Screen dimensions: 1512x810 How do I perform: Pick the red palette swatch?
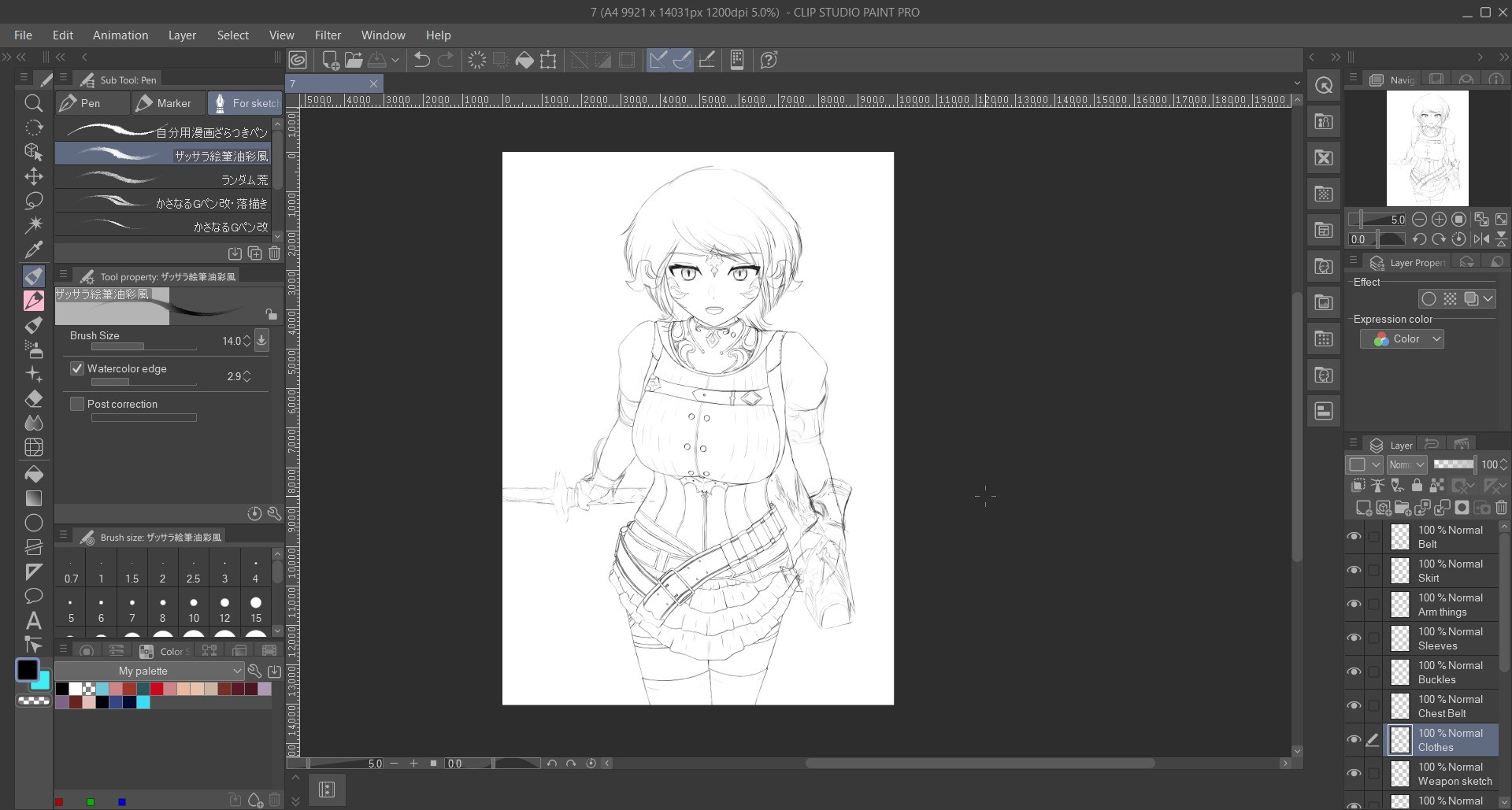(x=157, y=689)
